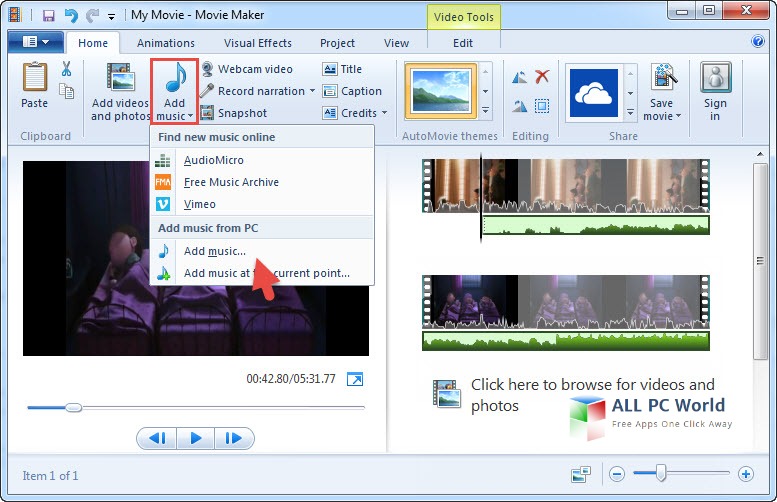Screen dimensions: 777x502
Task: Rotate the clip left
Action: tap(519, 77)
